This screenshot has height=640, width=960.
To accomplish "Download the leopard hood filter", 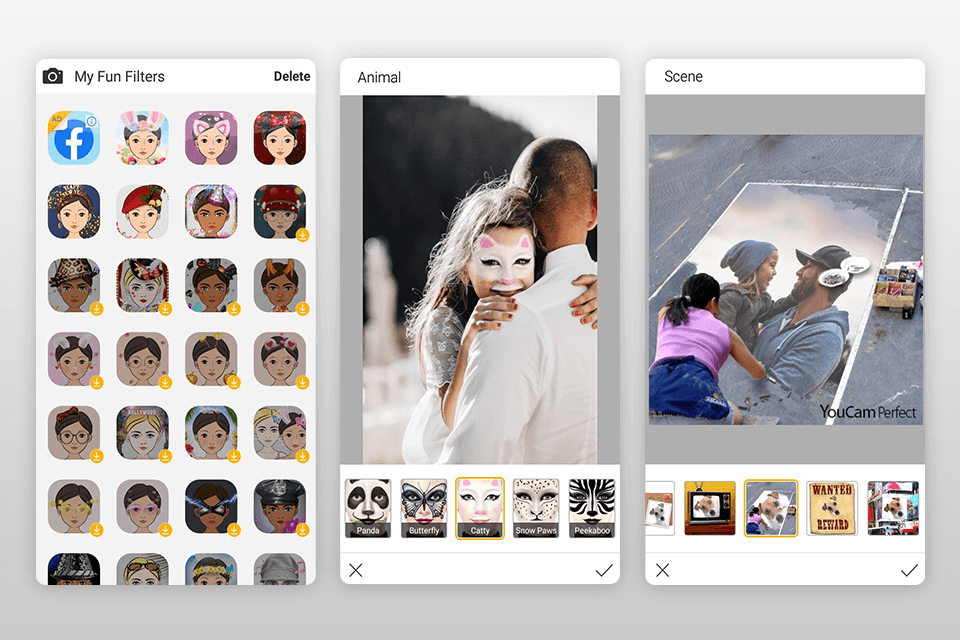I will [x=97, y=308].
